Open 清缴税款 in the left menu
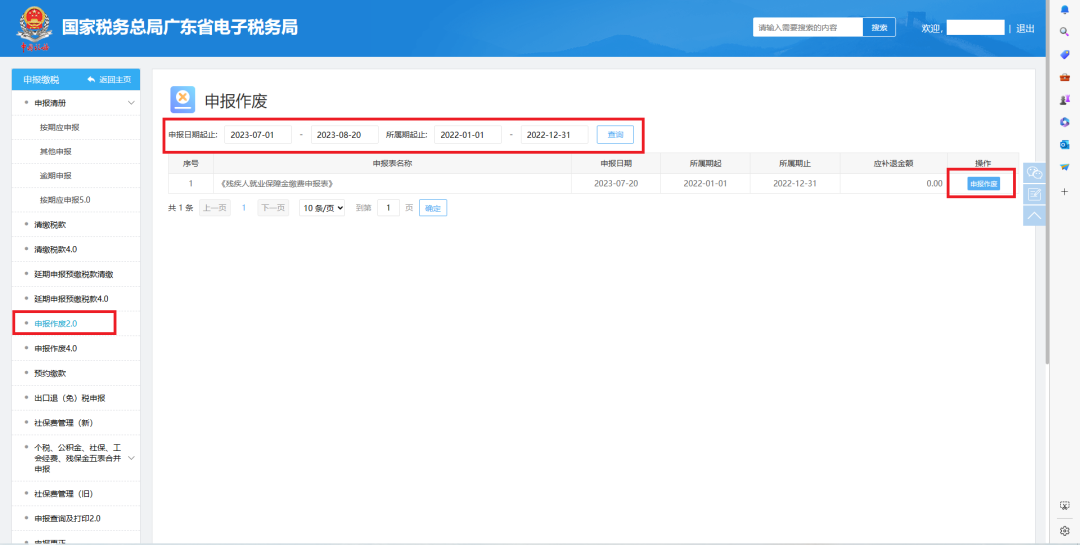The image size is (1080, 545). (x=50, y=225)
